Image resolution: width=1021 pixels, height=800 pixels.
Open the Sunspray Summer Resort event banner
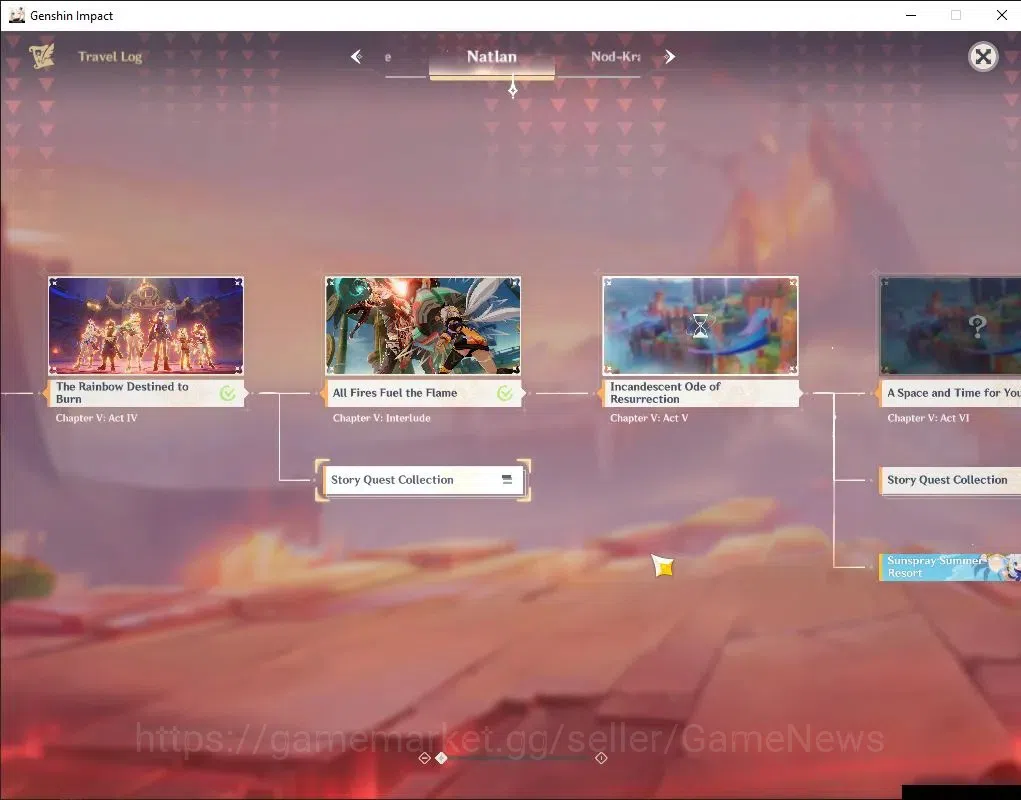click(950, 567)
